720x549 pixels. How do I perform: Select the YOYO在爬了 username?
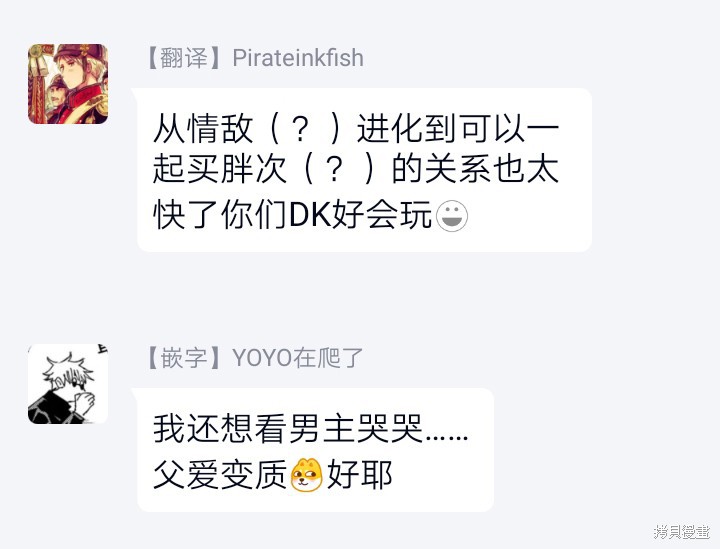[298, 358]
